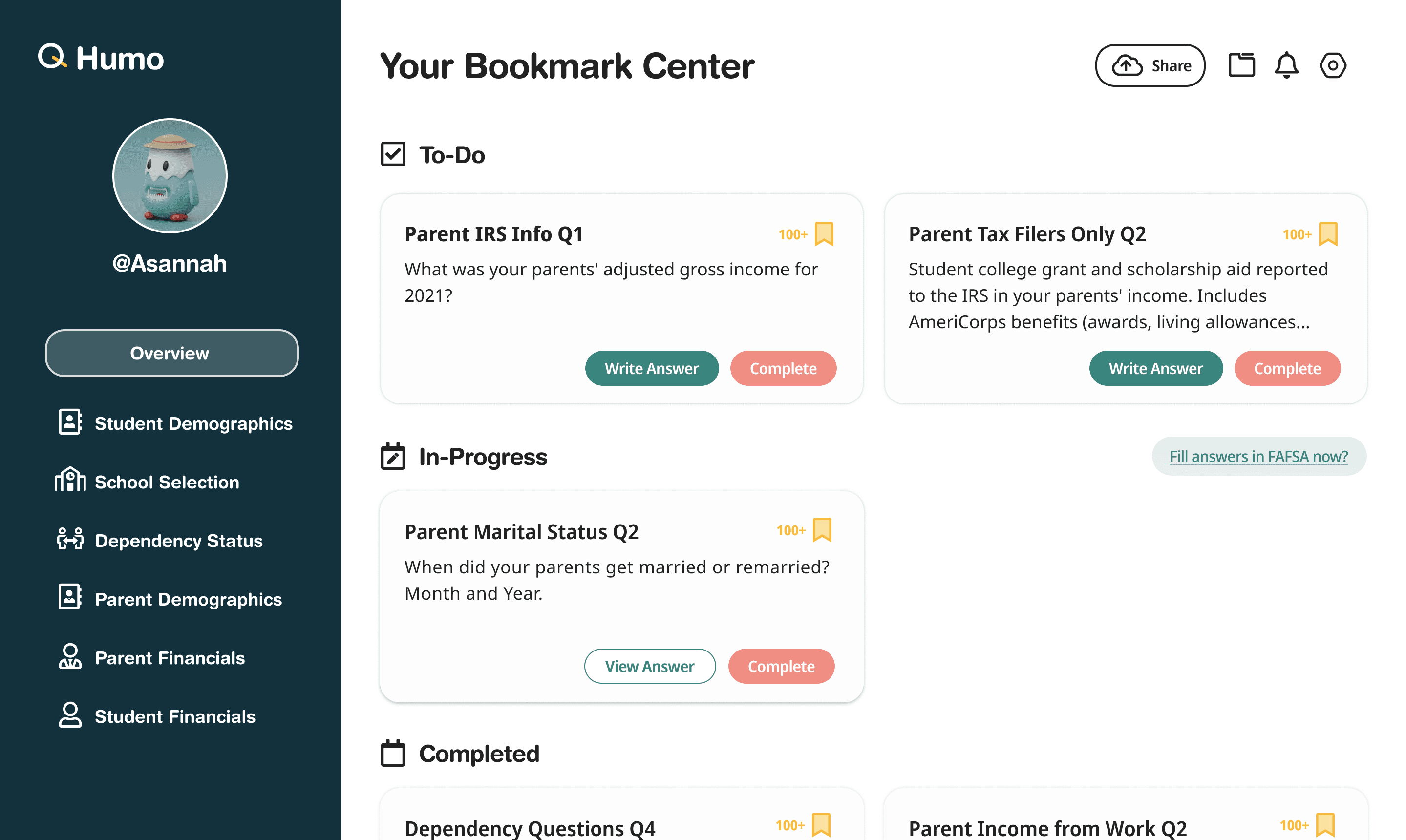The image size is (1406, 840).
Task: Click the Humo logo
Action: click(x=101, y=58)
